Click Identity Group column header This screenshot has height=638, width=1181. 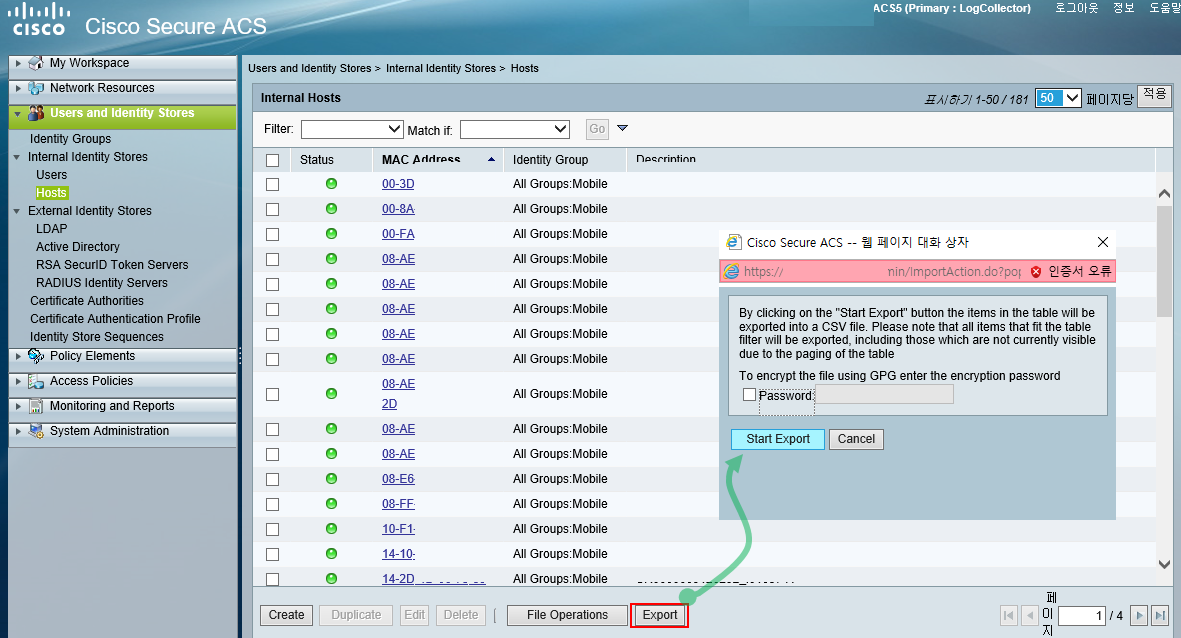551,160
